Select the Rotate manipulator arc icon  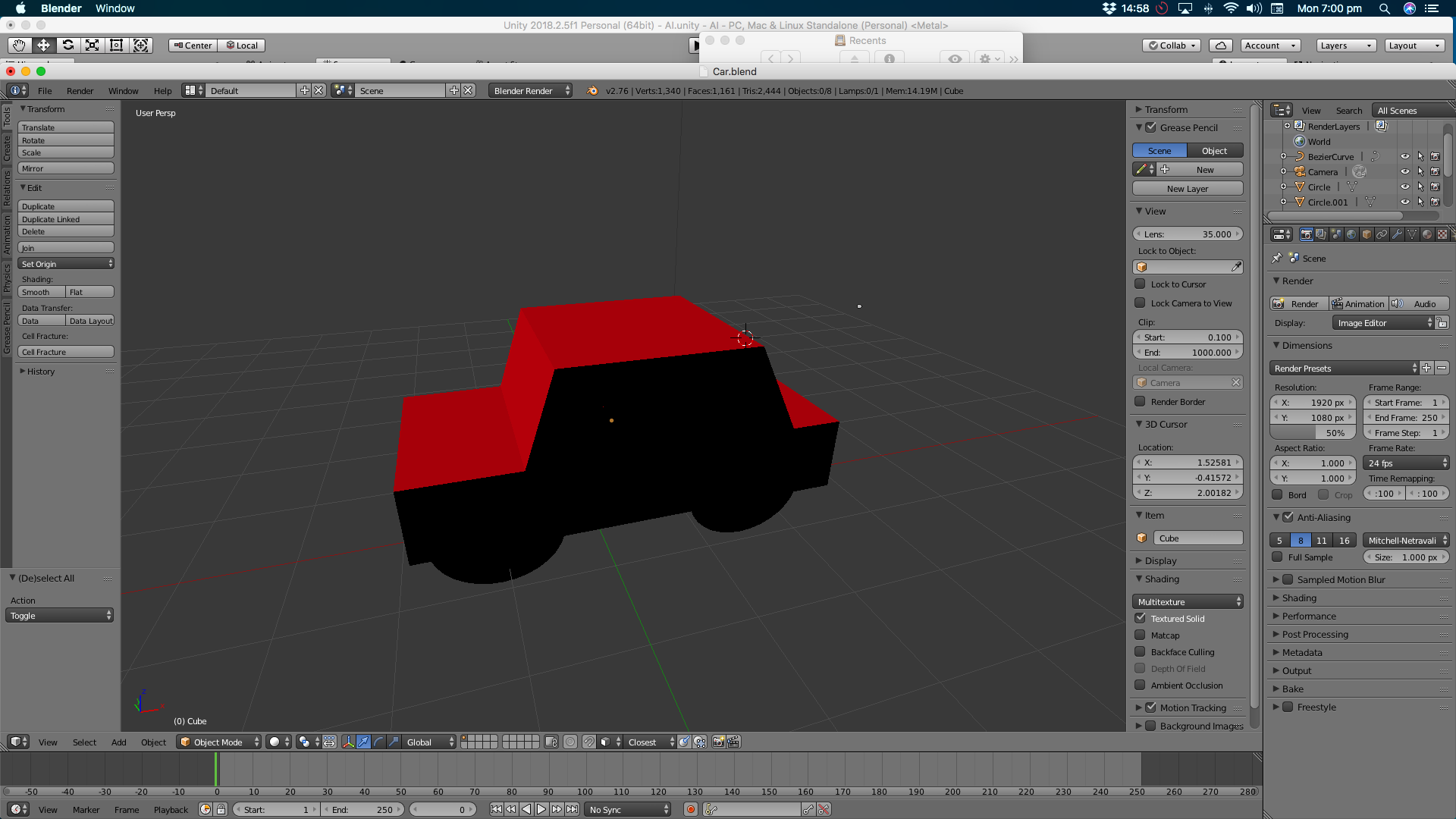[378, 742]
